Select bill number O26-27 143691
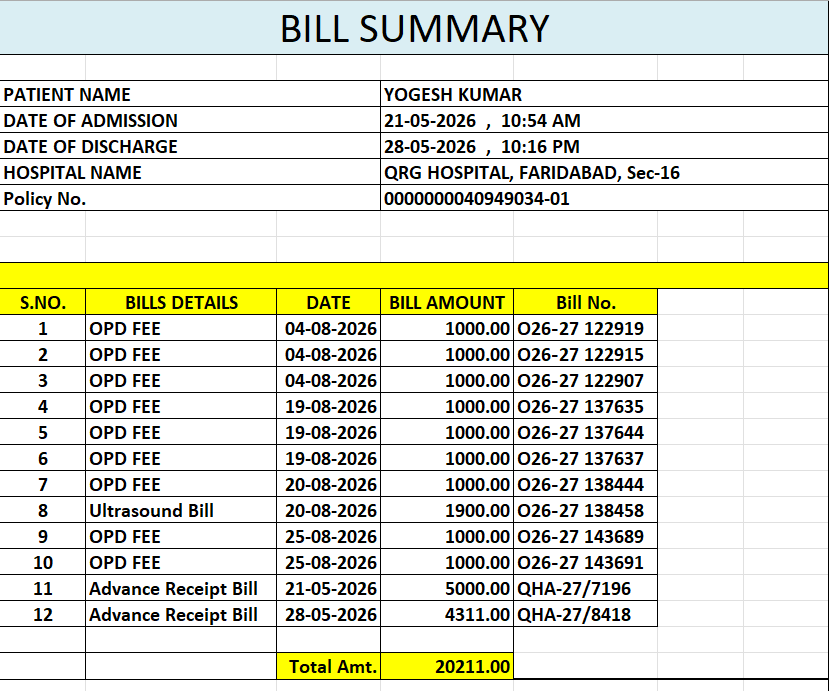Screen dimensions: 829x691 (585, 562)
